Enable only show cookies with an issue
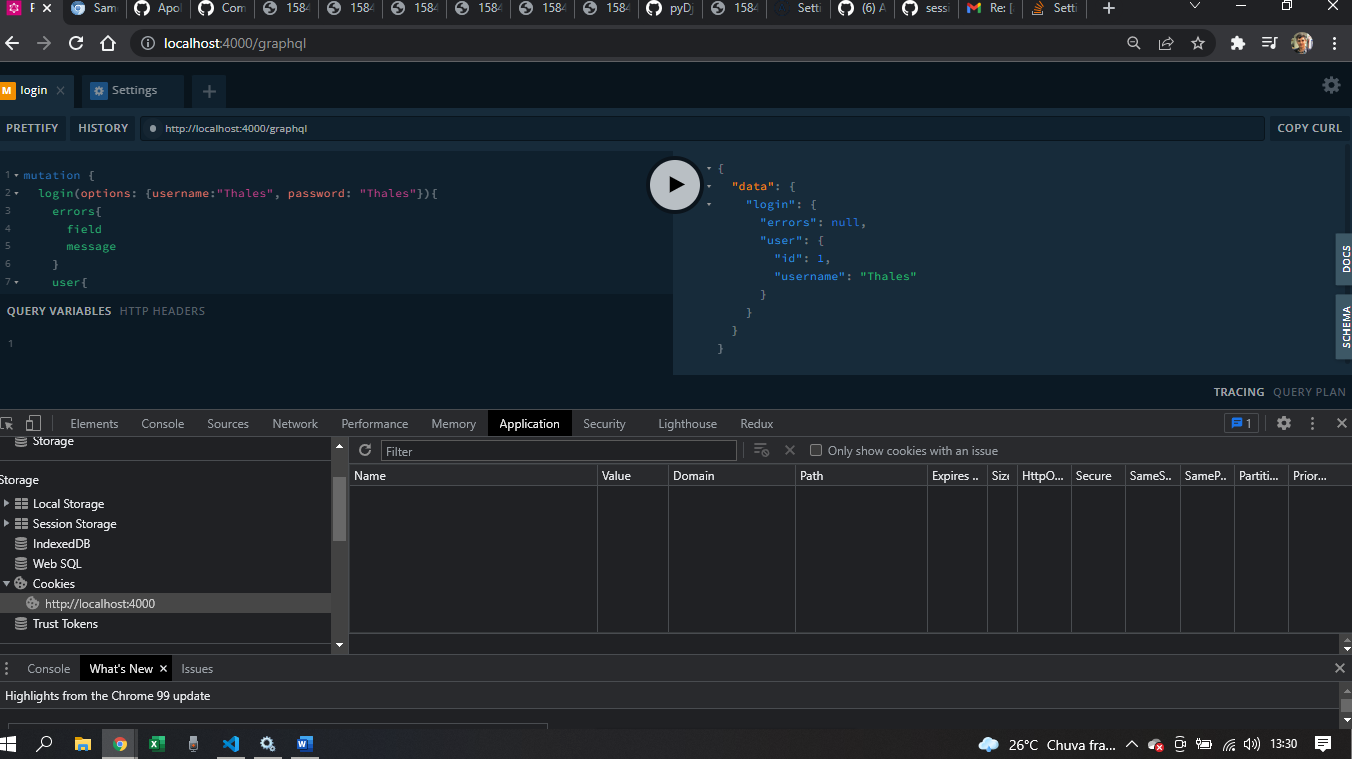This screenshot has width=1352, height=759. 816,451
